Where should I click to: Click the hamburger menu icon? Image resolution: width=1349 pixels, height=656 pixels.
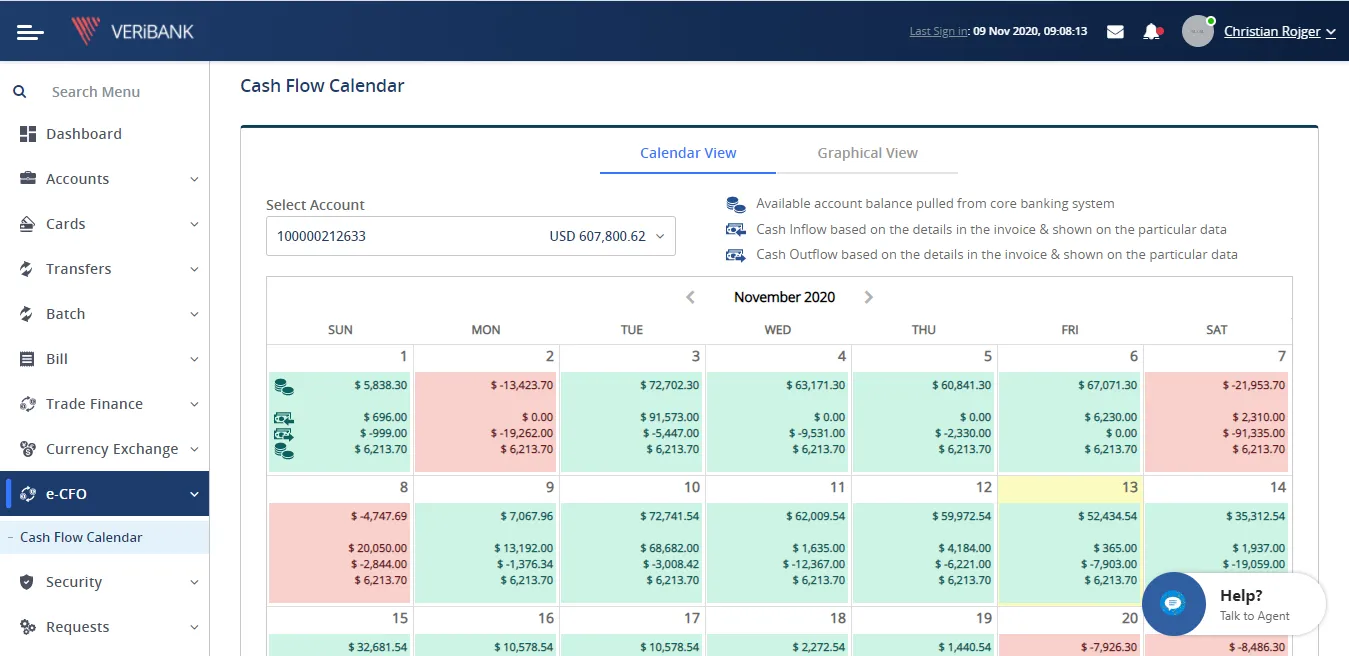(x=30, y=32)
